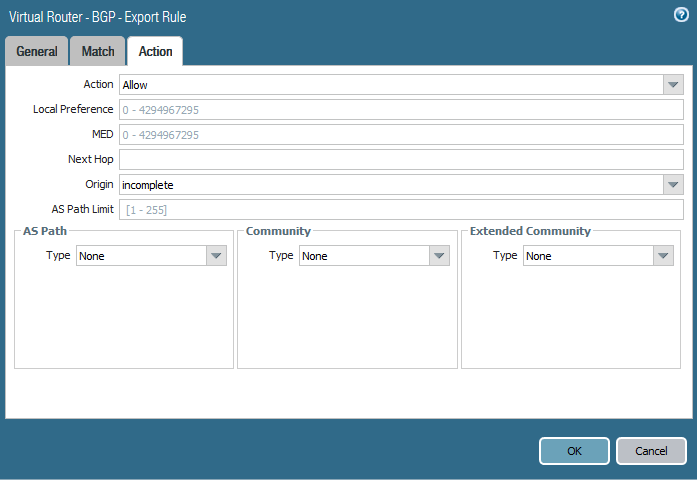The width and height of the screenshot is (697, 480).
Task: Click the Origin dropdown arrow button
Action: coord(673,185)
